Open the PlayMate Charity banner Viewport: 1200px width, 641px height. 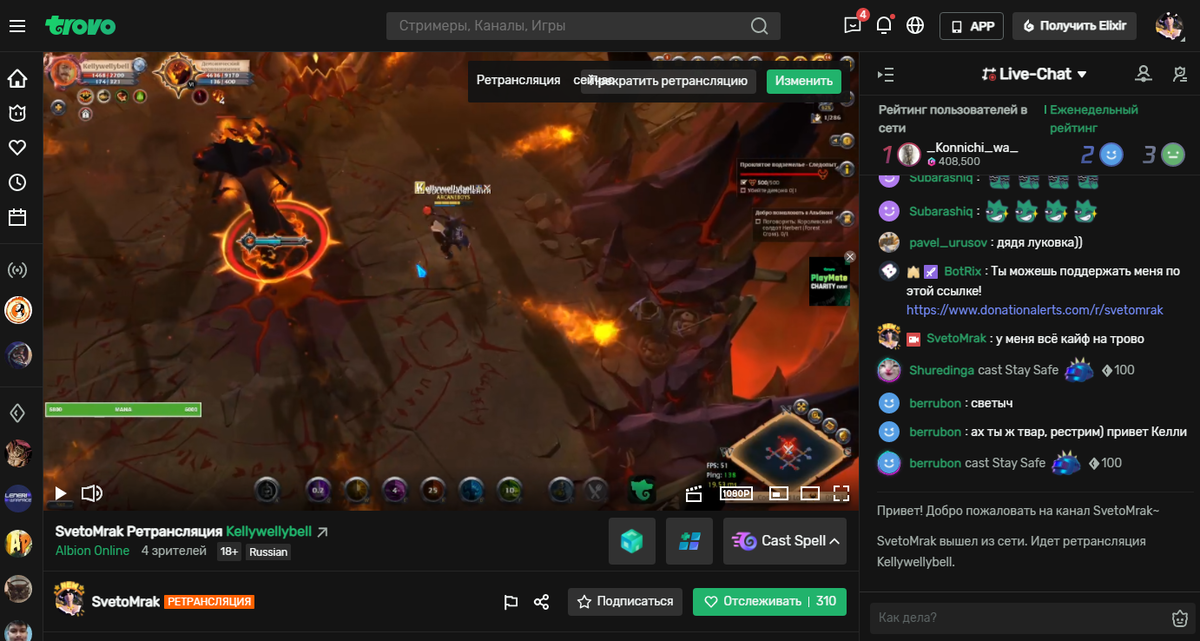point(829,281)
